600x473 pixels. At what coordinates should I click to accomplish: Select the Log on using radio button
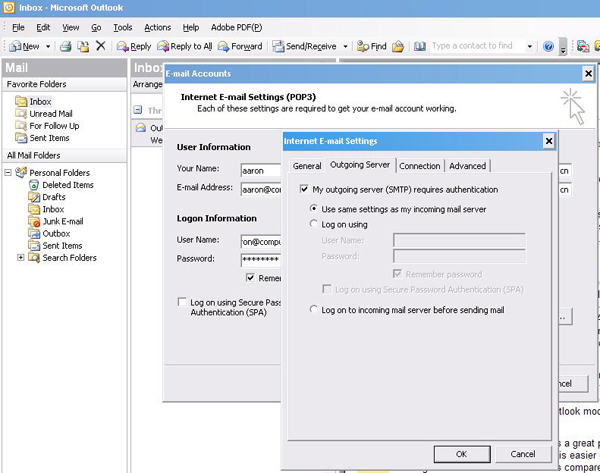click(x=313, y=223)
